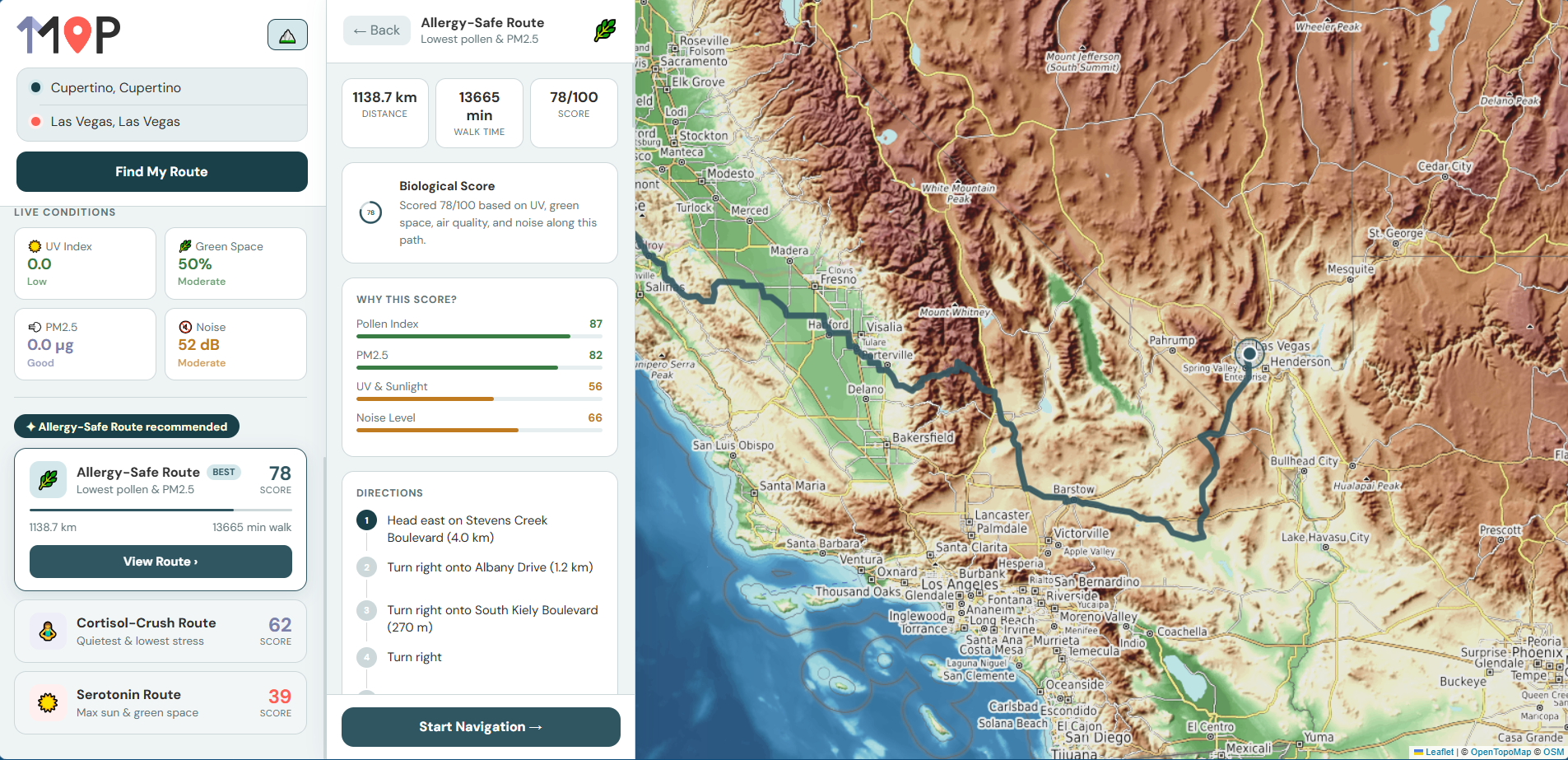Click the Noise level icon
This screenshot has height=760, width=1568.
click(185, 327)
